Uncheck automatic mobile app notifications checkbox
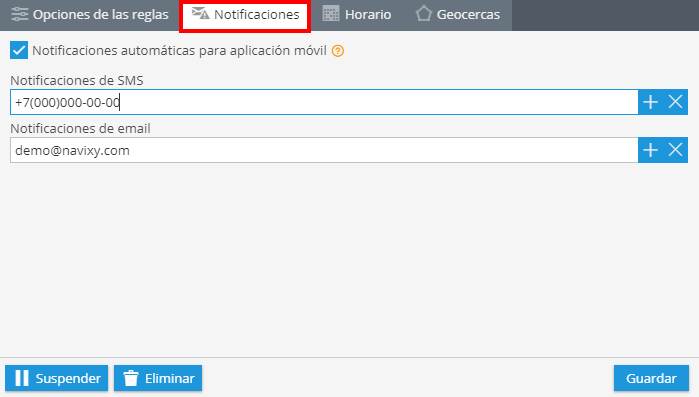 [19, 50]
